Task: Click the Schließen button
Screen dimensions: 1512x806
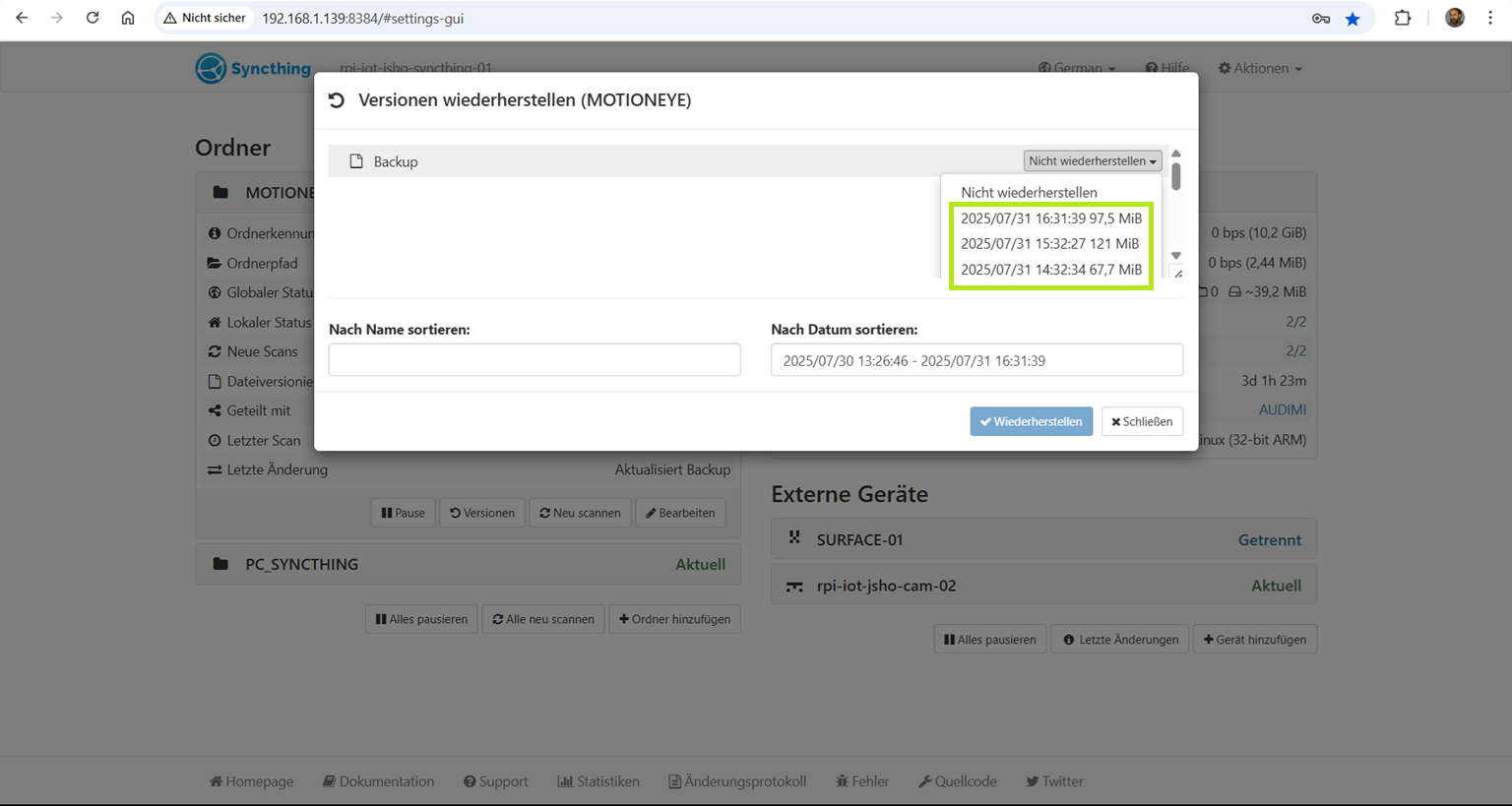Action: click(1142, 421)
